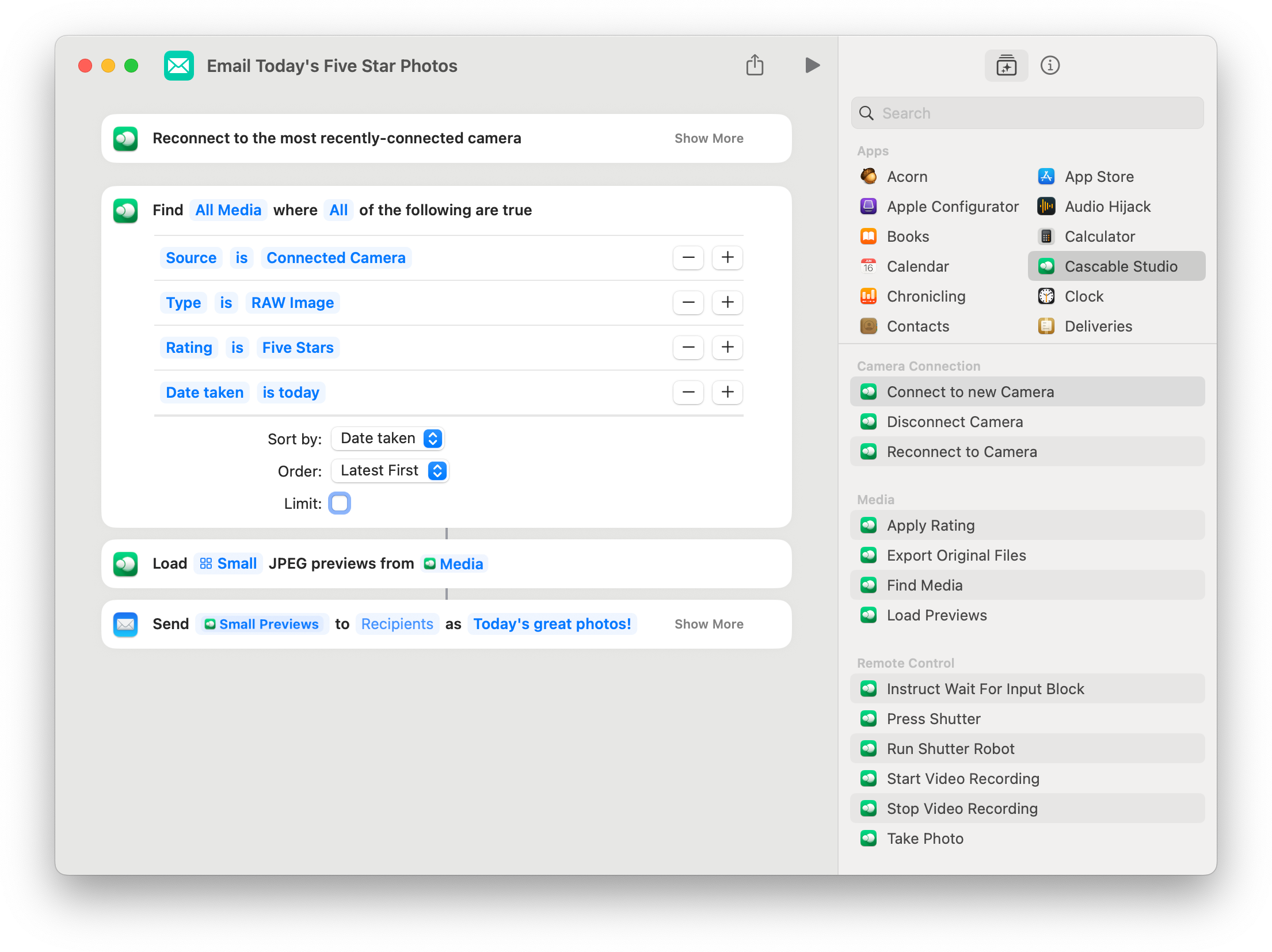Change the Rating filter field
Screen dimensions: 1272x952
[189, 348]
